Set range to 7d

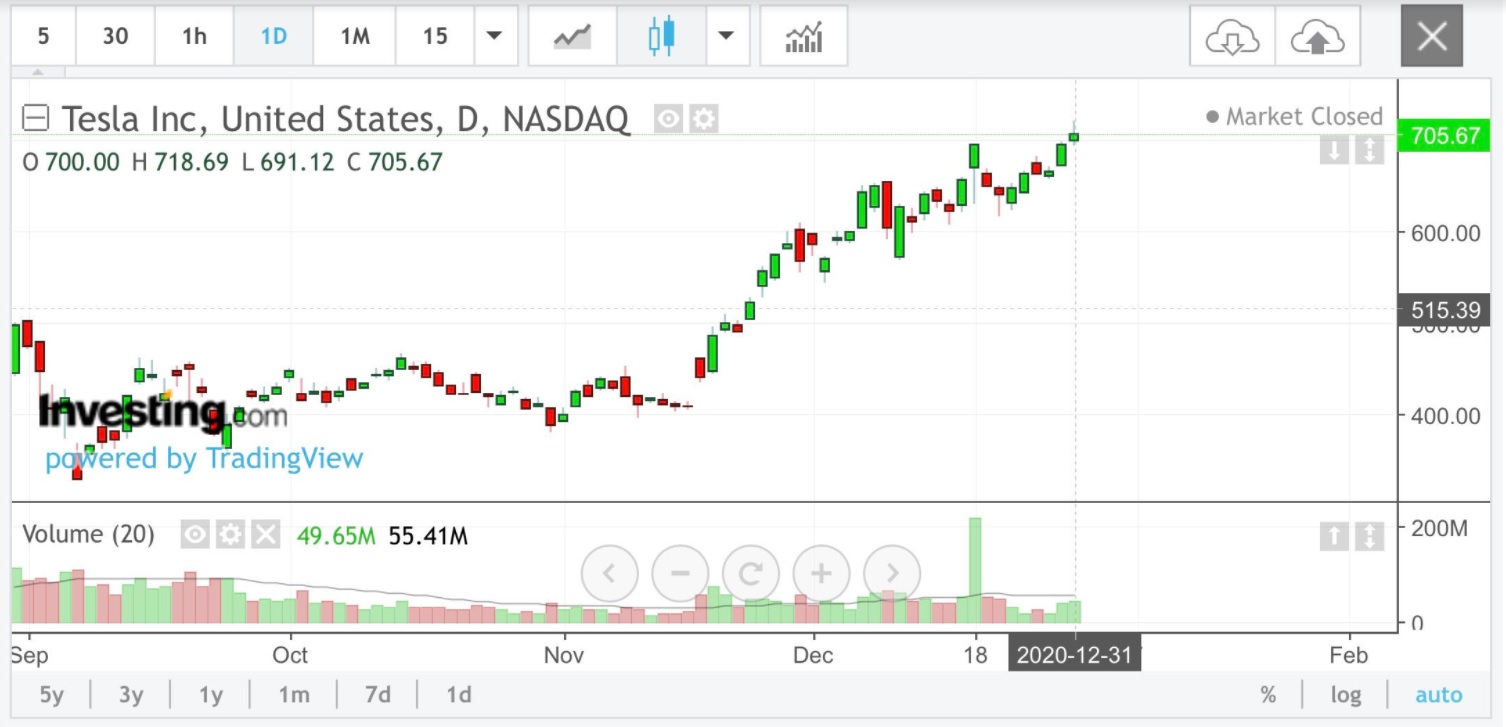(x=377, y=694)
